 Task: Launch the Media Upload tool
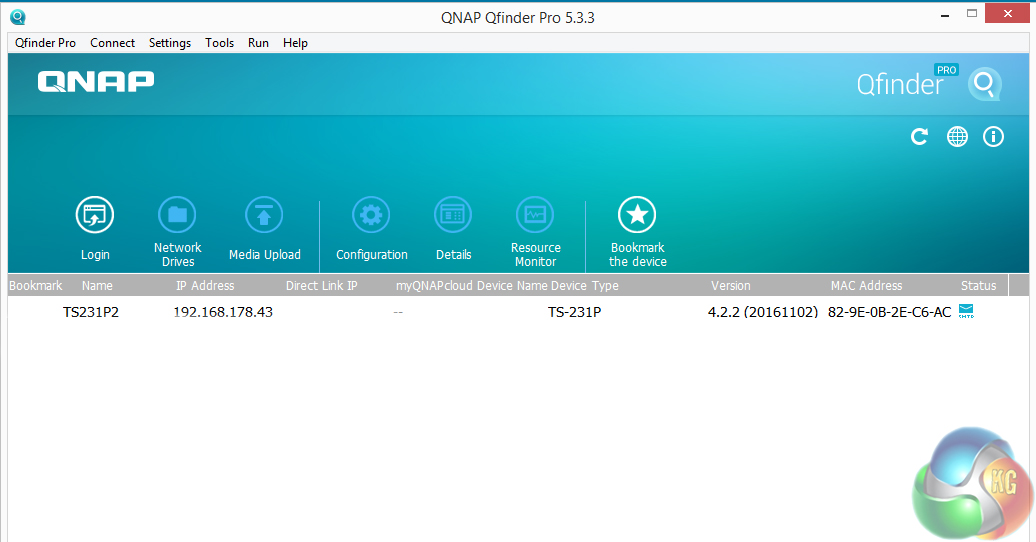coord(264,215)
